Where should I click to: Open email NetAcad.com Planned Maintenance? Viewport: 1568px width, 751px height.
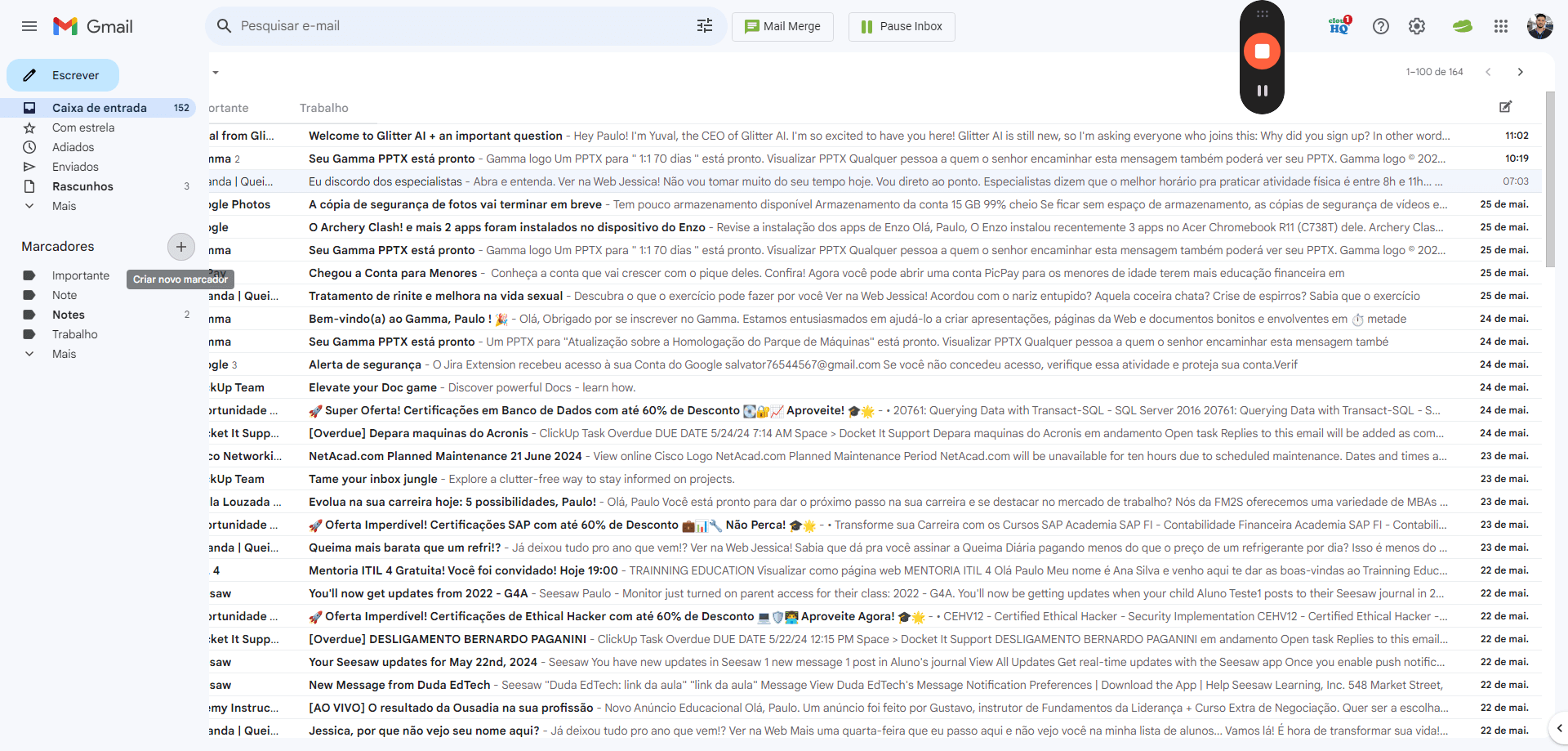click(875, 456)
